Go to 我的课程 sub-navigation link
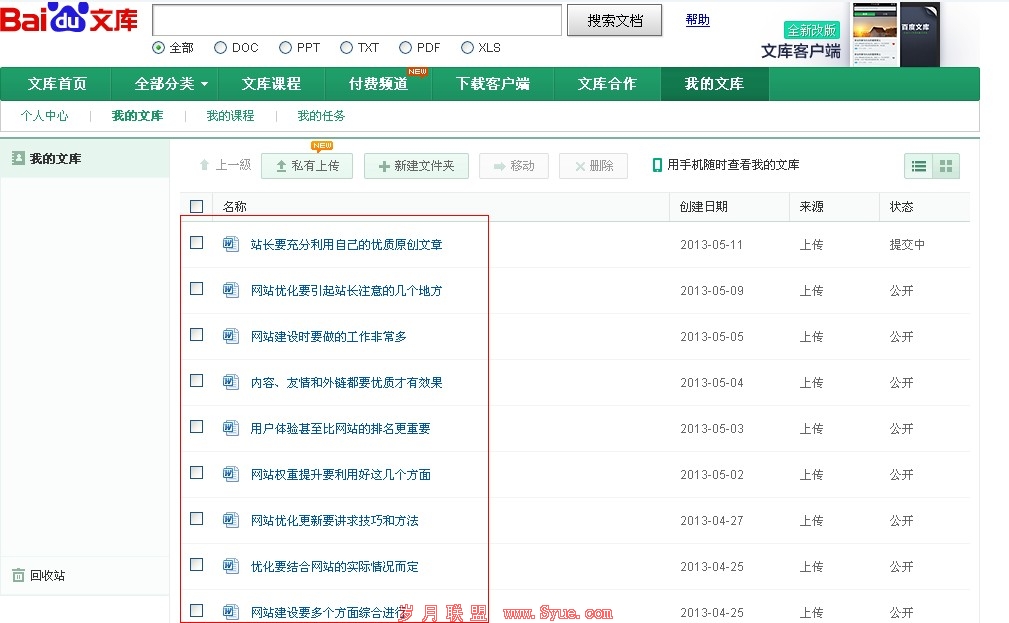1009x623 pixels. click(230, 116)
